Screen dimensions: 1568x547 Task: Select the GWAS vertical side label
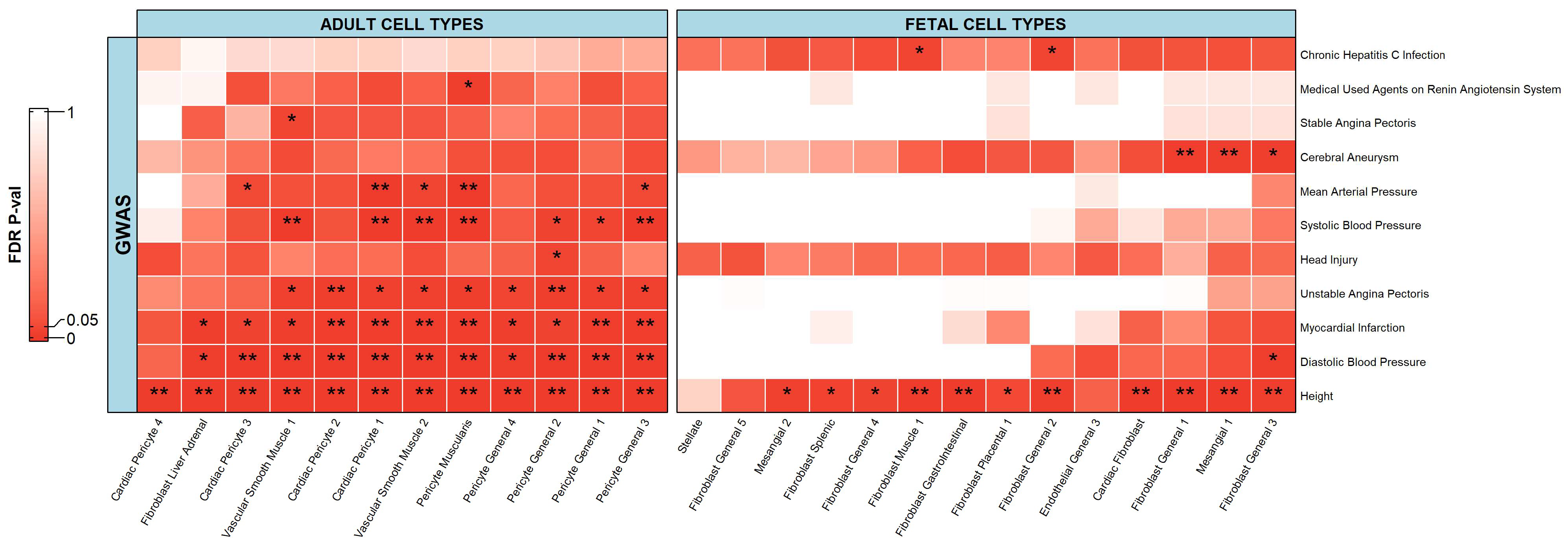(x=123, y=224)
